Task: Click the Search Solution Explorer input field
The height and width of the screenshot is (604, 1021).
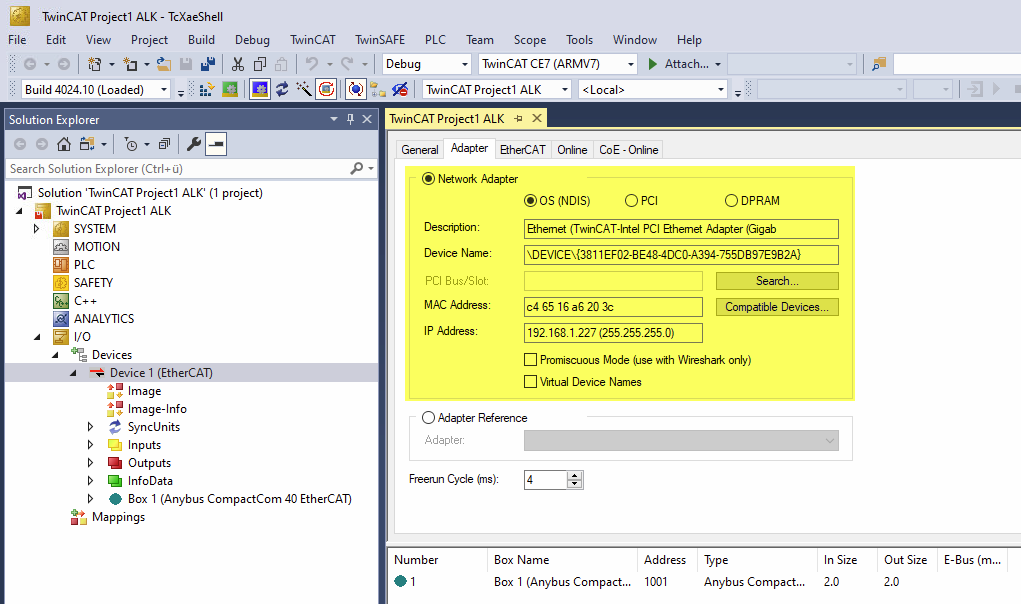Action: 179,169
